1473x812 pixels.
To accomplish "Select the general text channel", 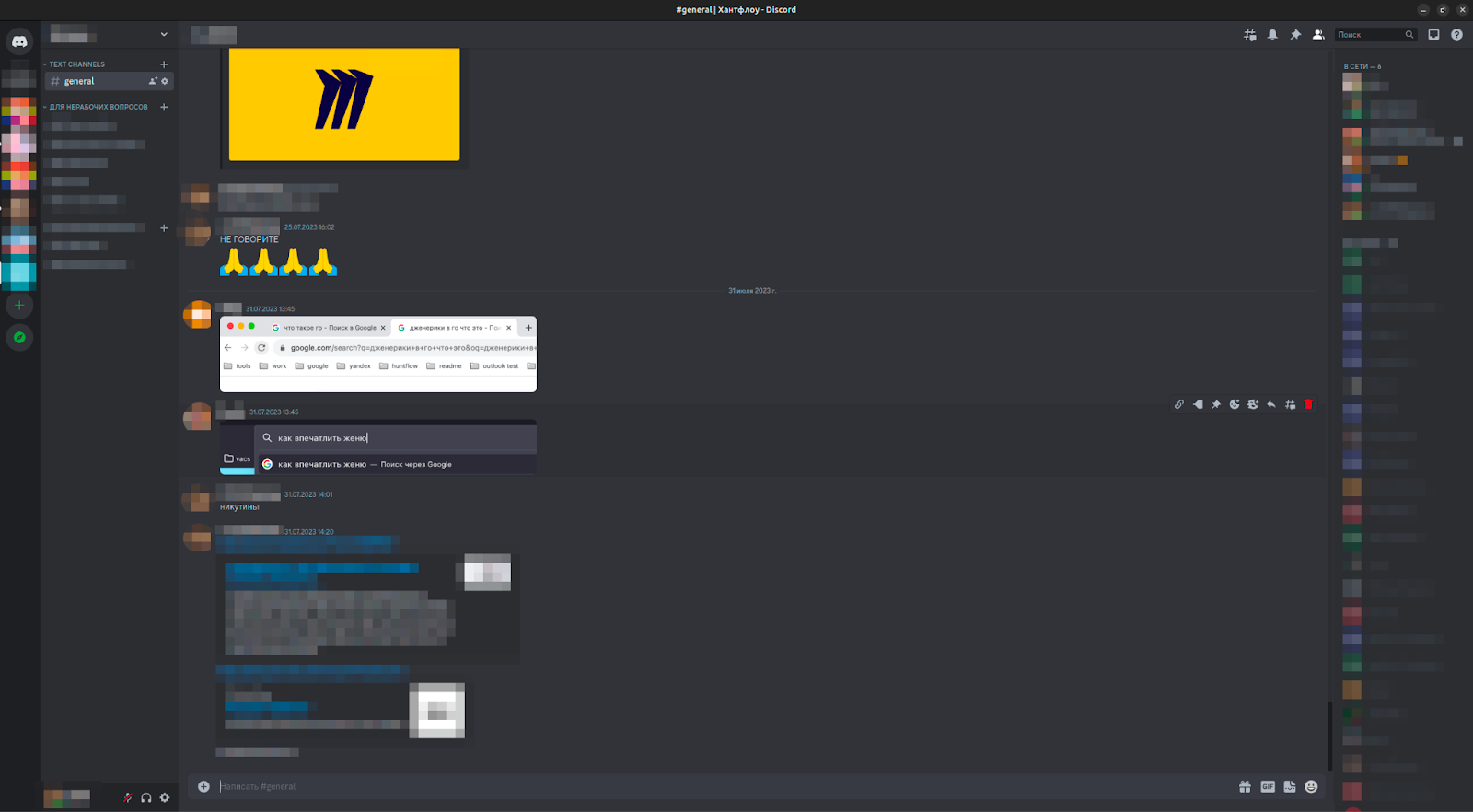I will tap(109, 81).
